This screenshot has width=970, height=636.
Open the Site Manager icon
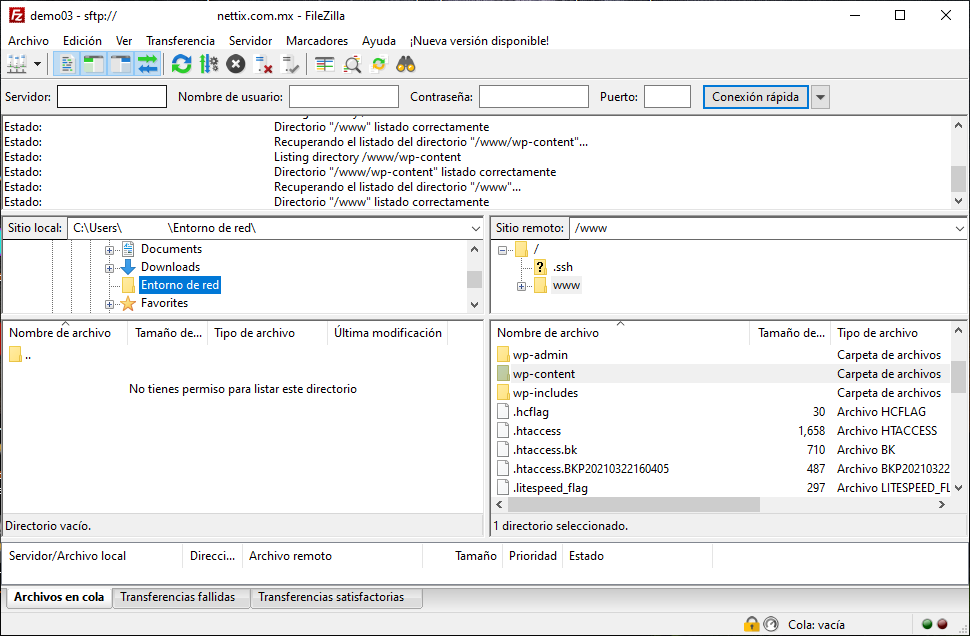point(17,64)
